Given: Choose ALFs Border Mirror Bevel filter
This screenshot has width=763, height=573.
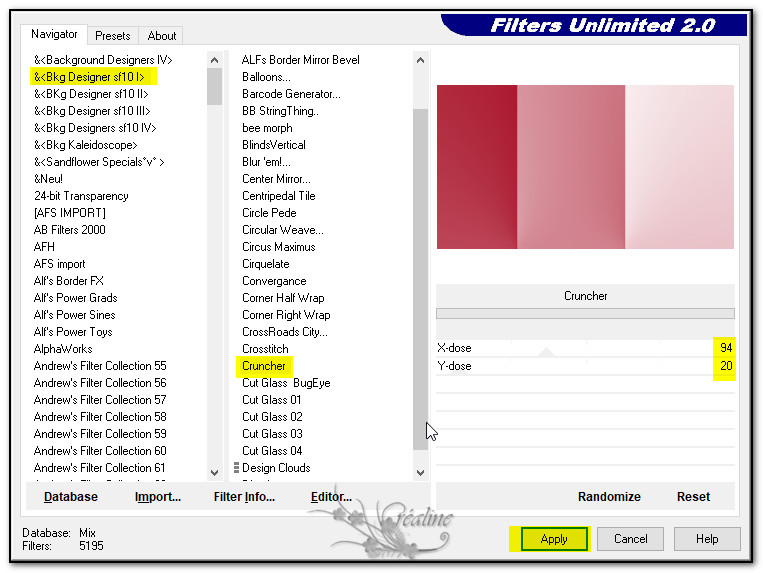Looking at the screenshot, I should coord(301,60).
